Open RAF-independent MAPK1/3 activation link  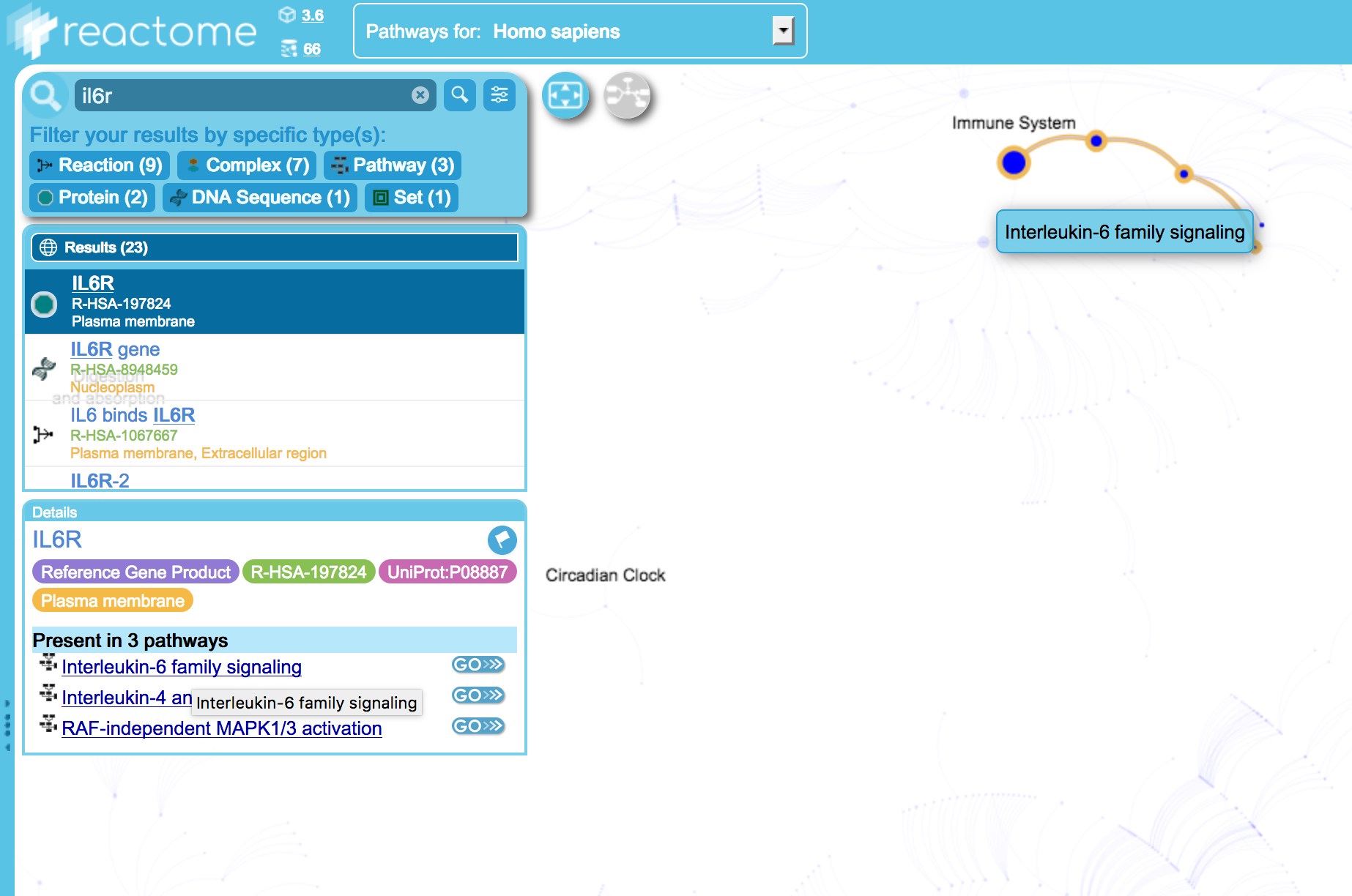coord(221,728)
